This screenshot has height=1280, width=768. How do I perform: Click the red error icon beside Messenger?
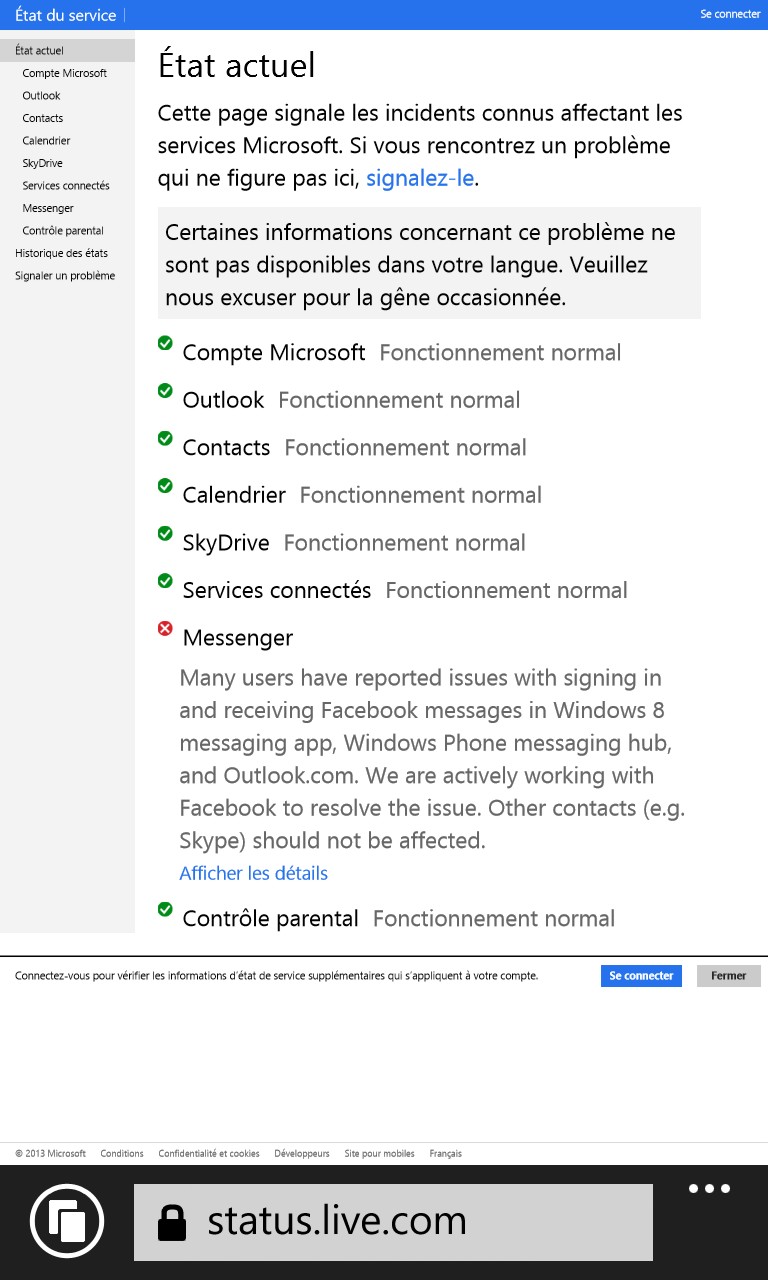pos(165,629)
